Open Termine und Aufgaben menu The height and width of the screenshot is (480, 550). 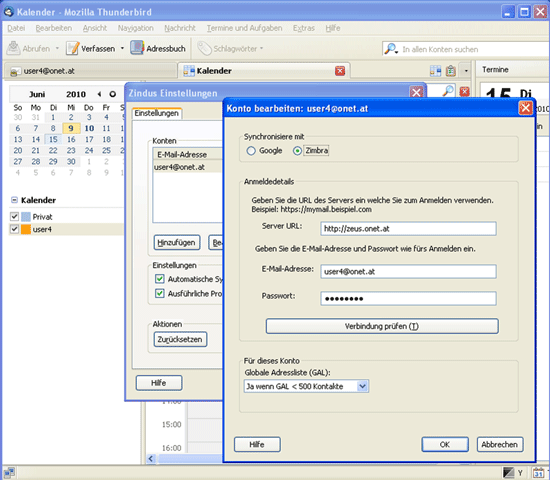click(244, 28)
